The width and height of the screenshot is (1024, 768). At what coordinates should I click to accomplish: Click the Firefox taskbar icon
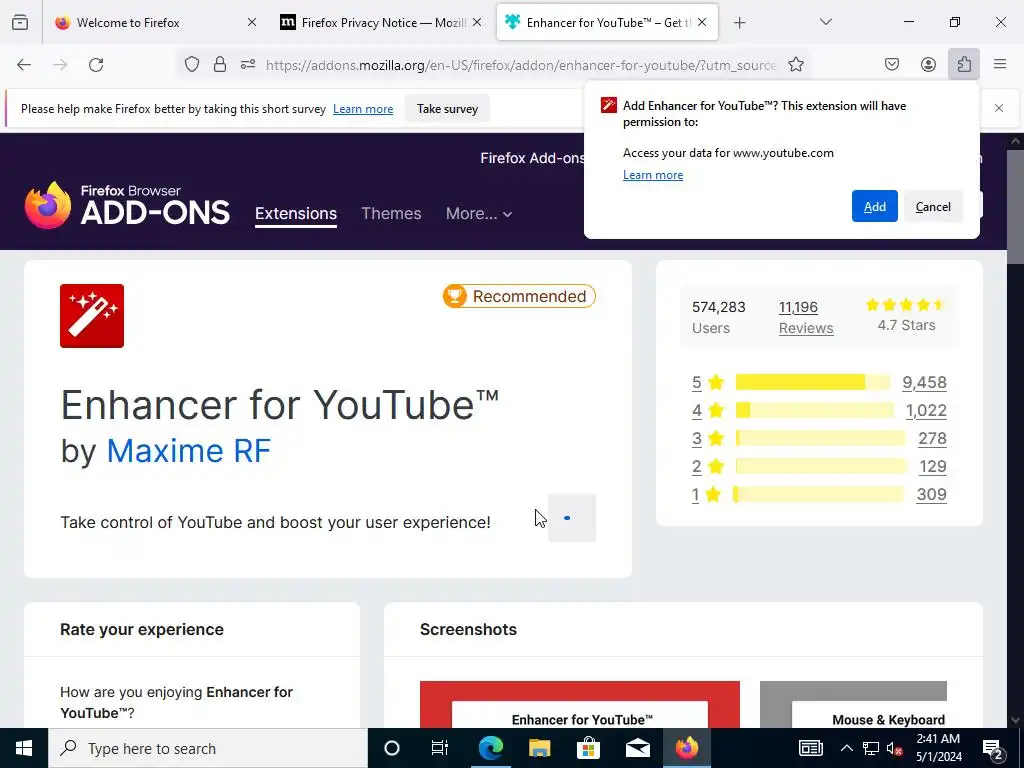[686, 748]
